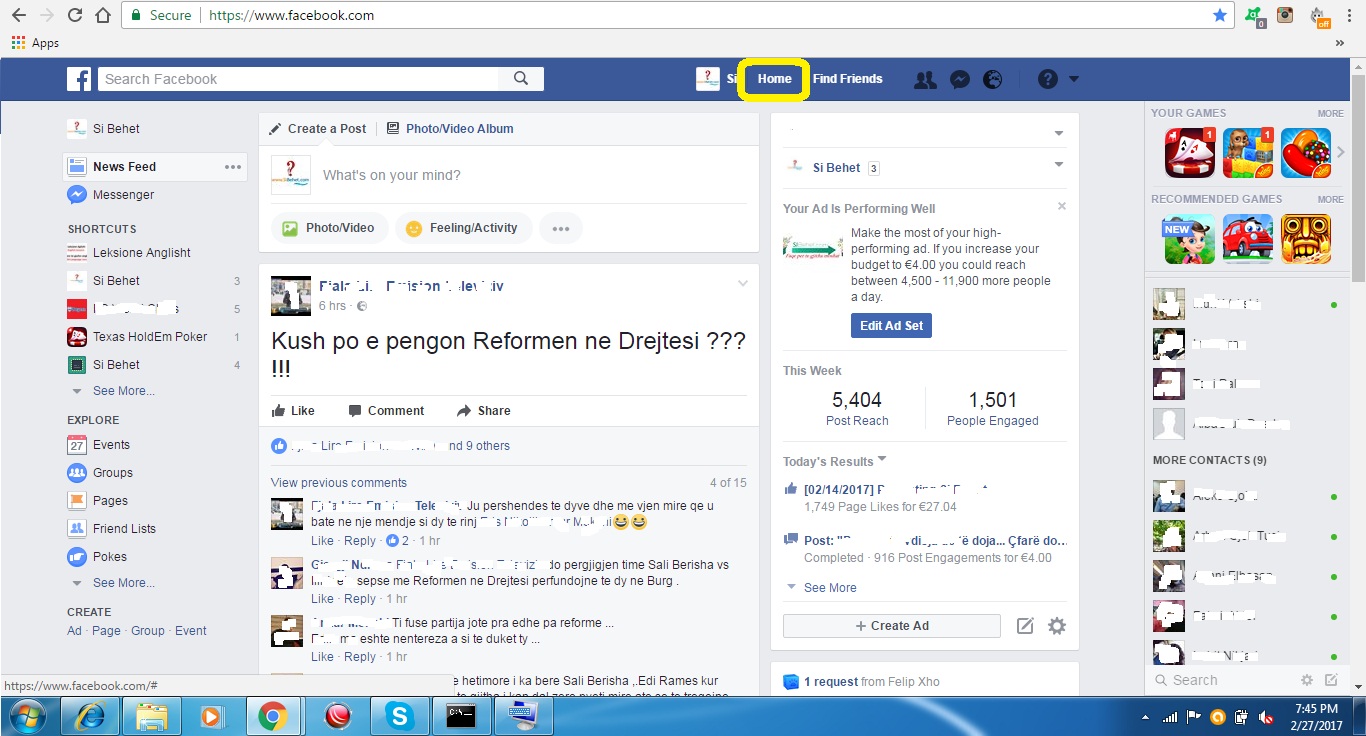1366x736 pixels.
Task: Click 1 request notification link
Action: pos(831,682)
